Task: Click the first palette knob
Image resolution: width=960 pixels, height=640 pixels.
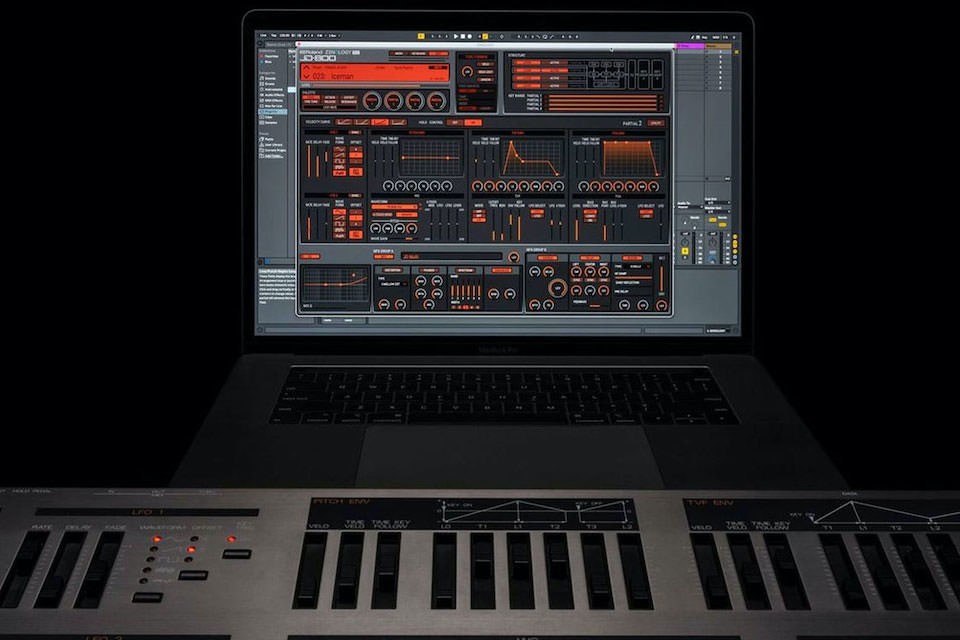Action: [x=371, y=100]
